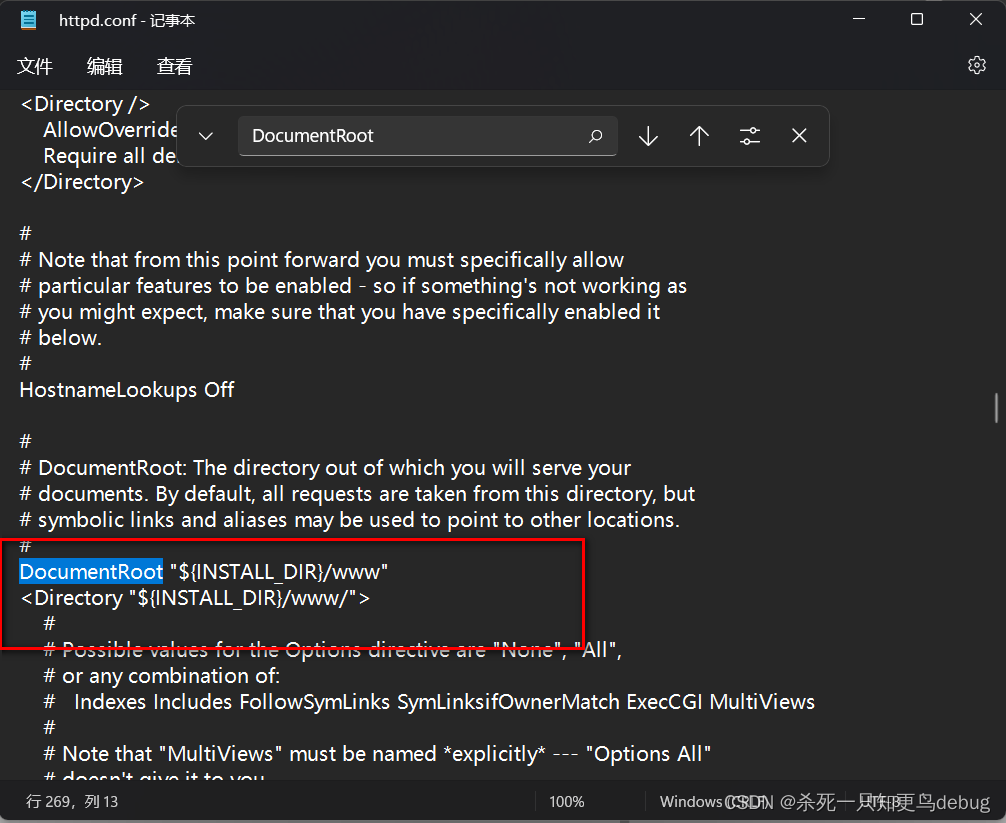Maximize the Notepad window
Screen dimensions: 1006x823
click(x=917, y=19)
